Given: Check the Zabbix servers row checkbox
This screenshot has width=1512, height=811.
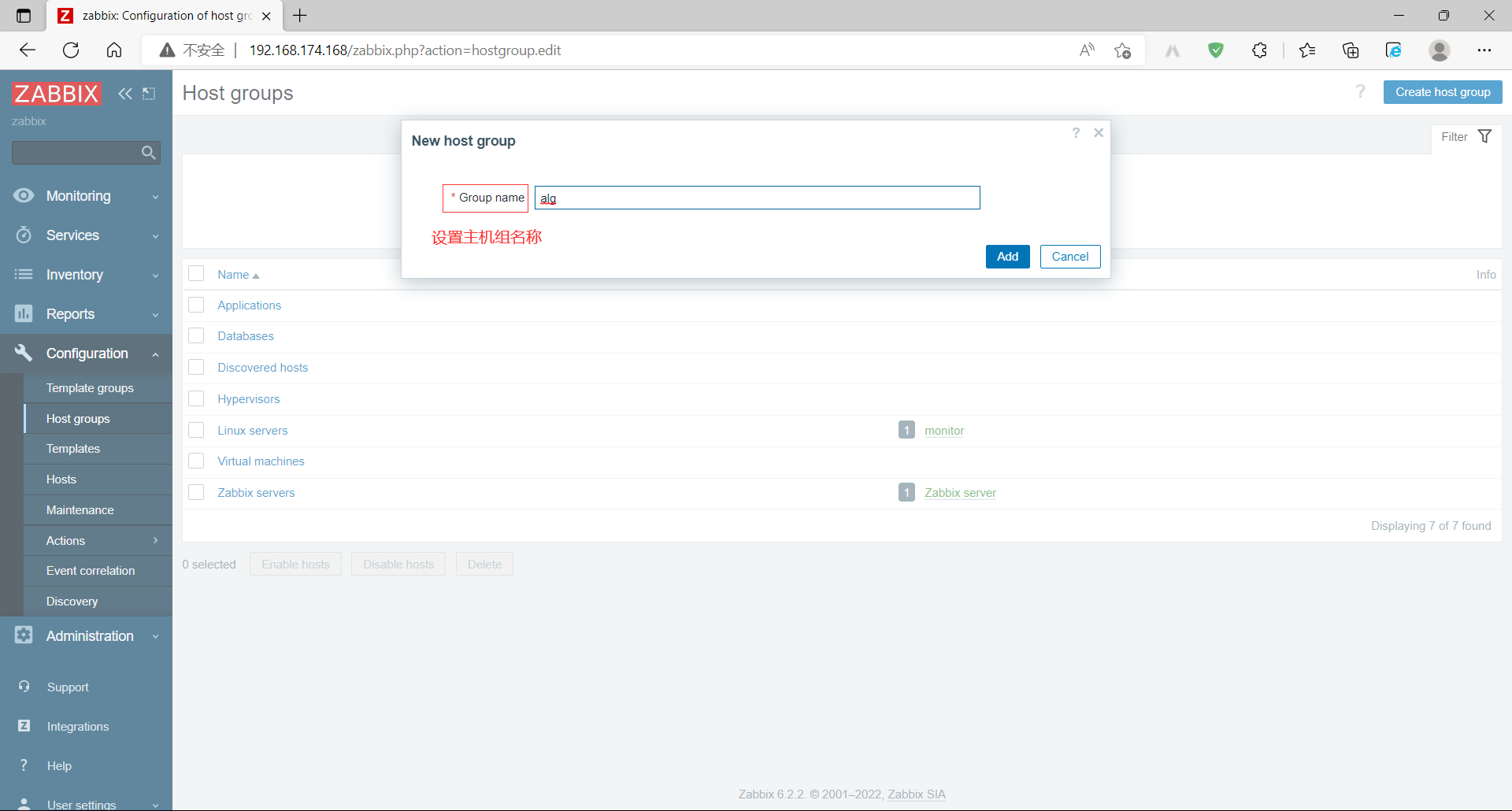Looking at the screenshot, I should coord(196,492).
